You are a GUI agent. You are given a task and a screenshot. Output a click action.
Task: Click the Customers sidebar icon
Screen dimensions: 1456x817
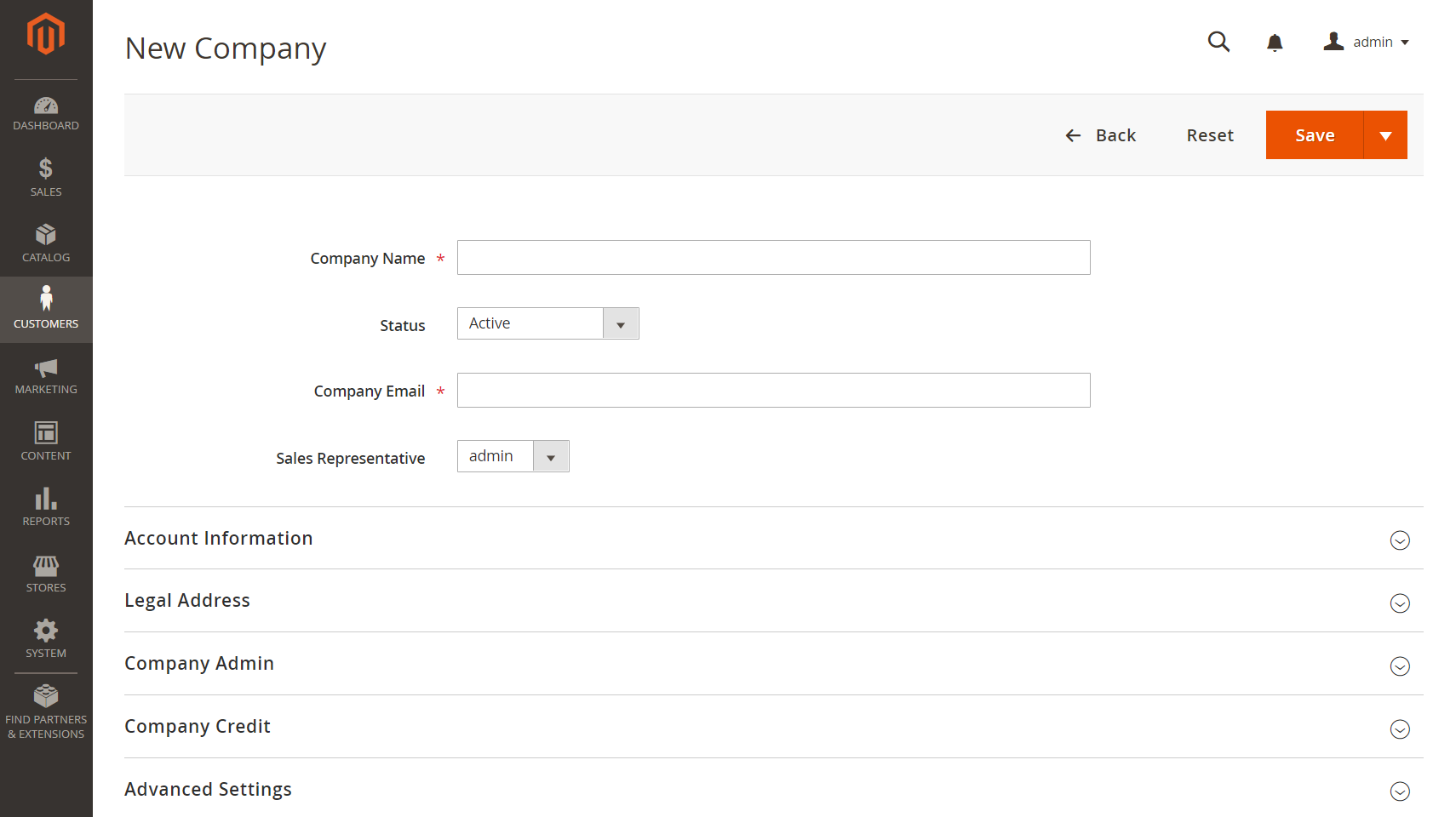coord(46,306)
